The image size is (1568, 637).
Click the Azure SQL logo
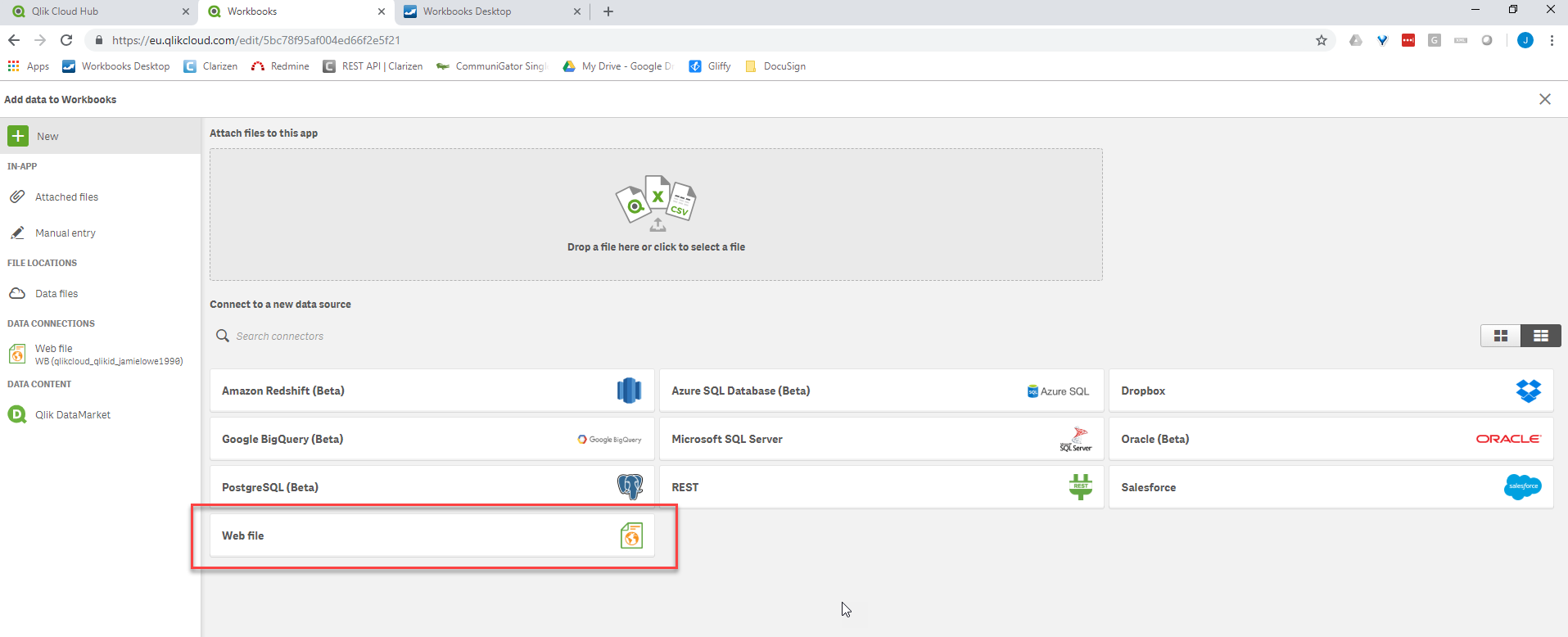[x=1059, y=391]
